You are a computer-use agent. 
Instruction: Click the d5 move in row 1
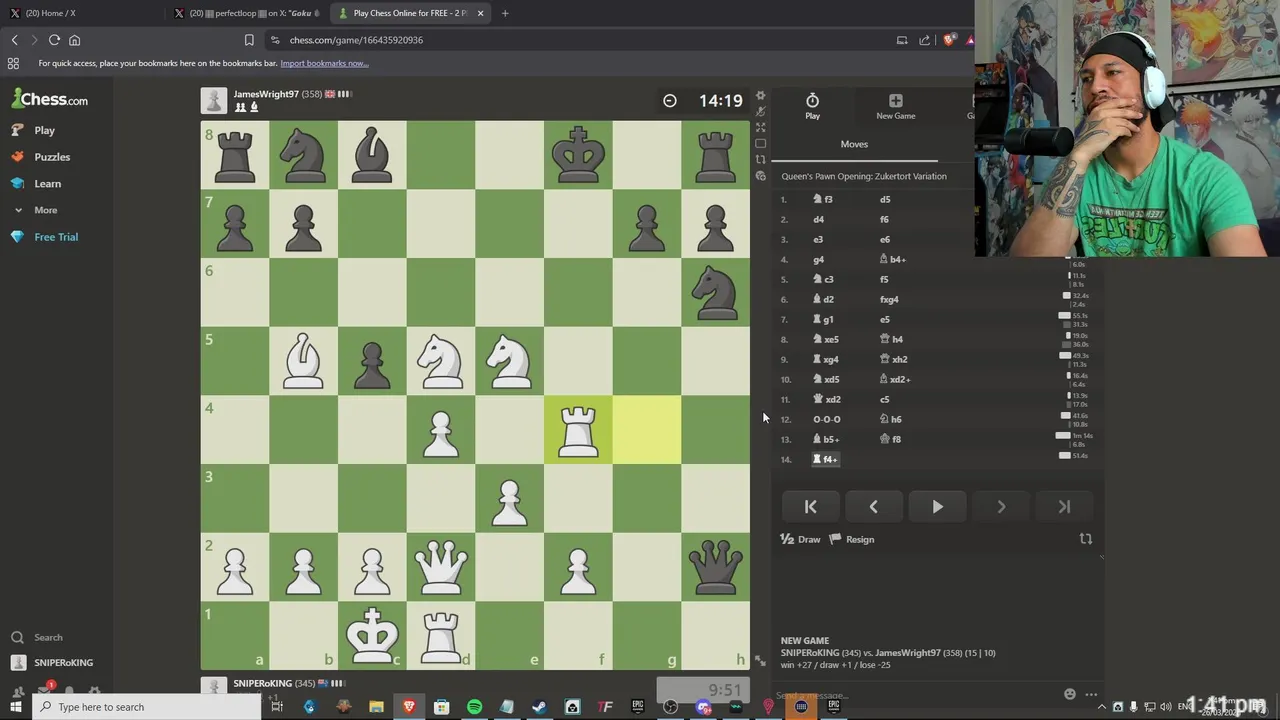885,199
